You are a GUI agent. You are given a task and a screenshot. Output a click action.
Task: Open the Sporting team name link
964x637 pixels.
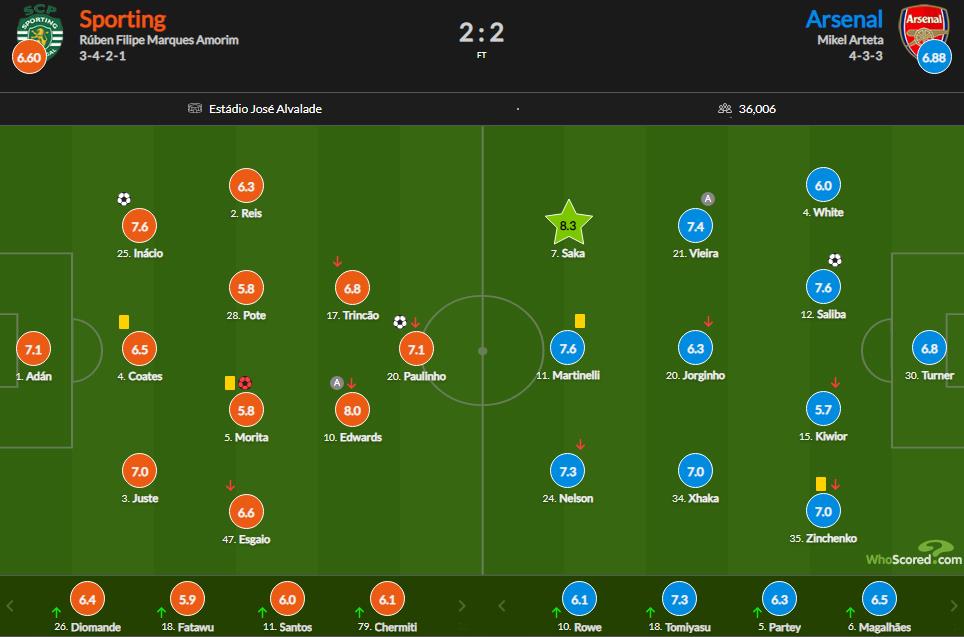(123, 19)
